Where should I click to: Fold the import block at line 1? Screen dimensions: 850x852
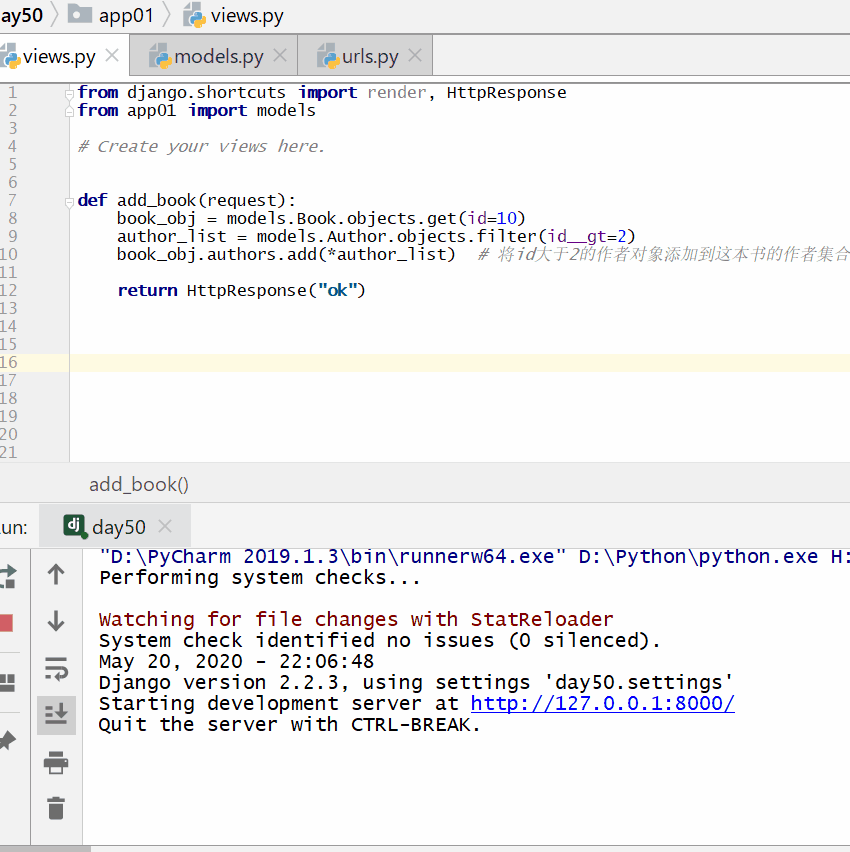coord(71,93)
